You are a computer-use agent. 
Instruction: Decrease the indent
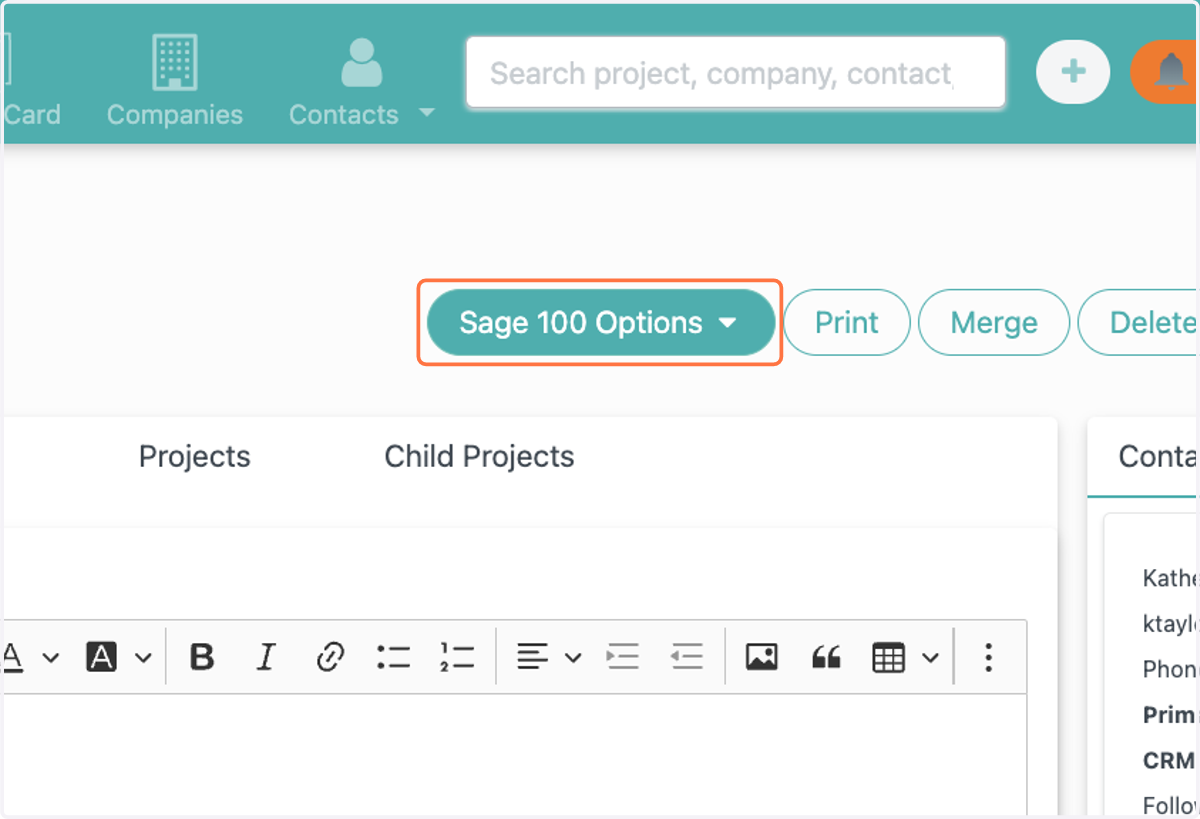pos(687,657)
